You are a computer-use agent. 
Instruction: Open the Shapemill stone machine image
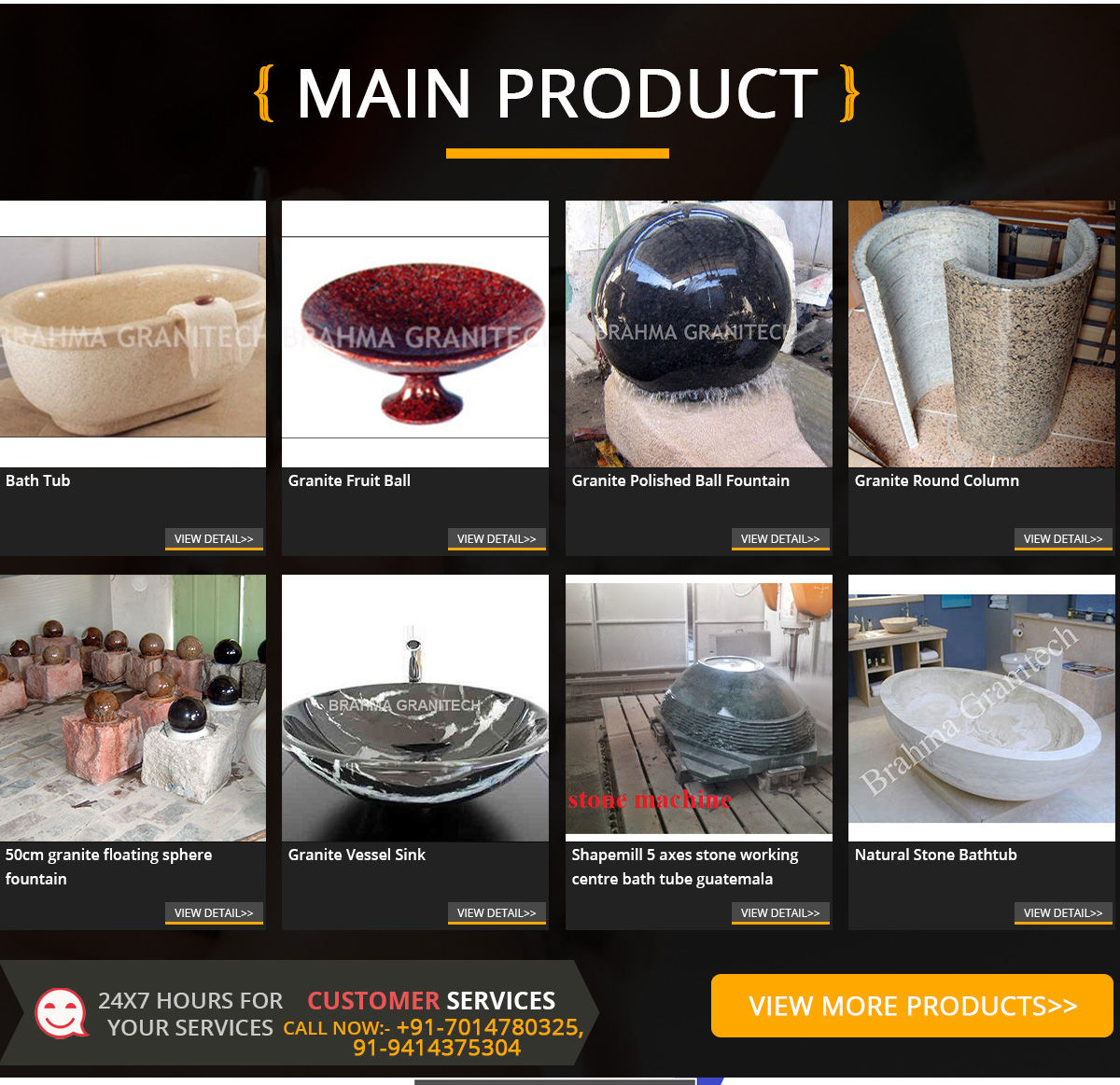click(698, 708)
